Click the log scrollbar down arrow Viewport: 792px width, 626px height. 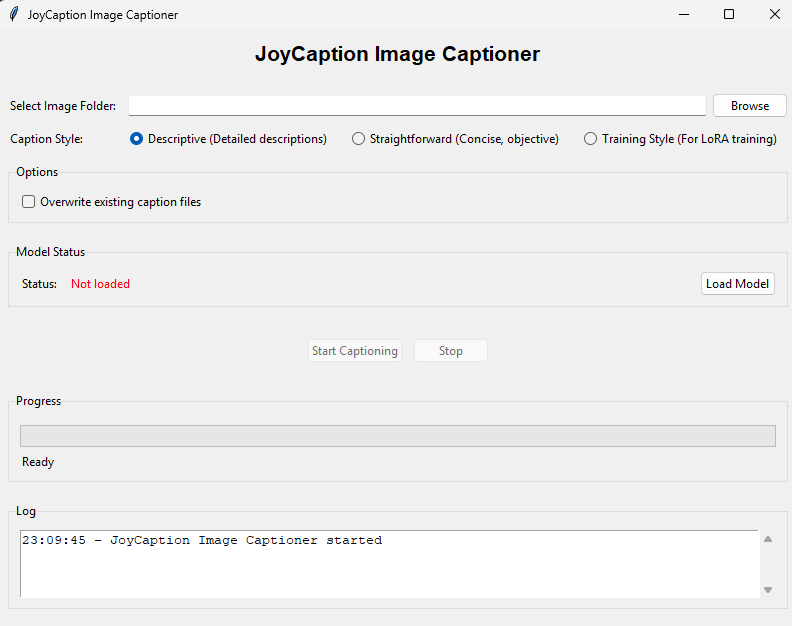coord(768,590)
